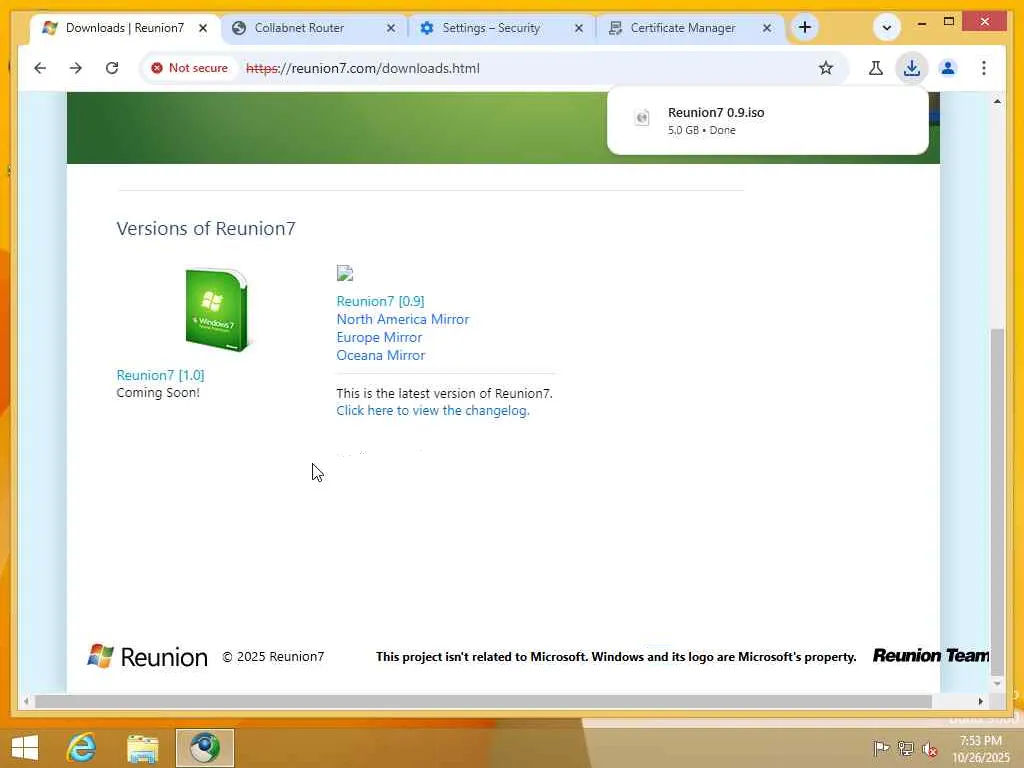
Task: Open the profile avatar menu
Action: click(x=948, y=68)
